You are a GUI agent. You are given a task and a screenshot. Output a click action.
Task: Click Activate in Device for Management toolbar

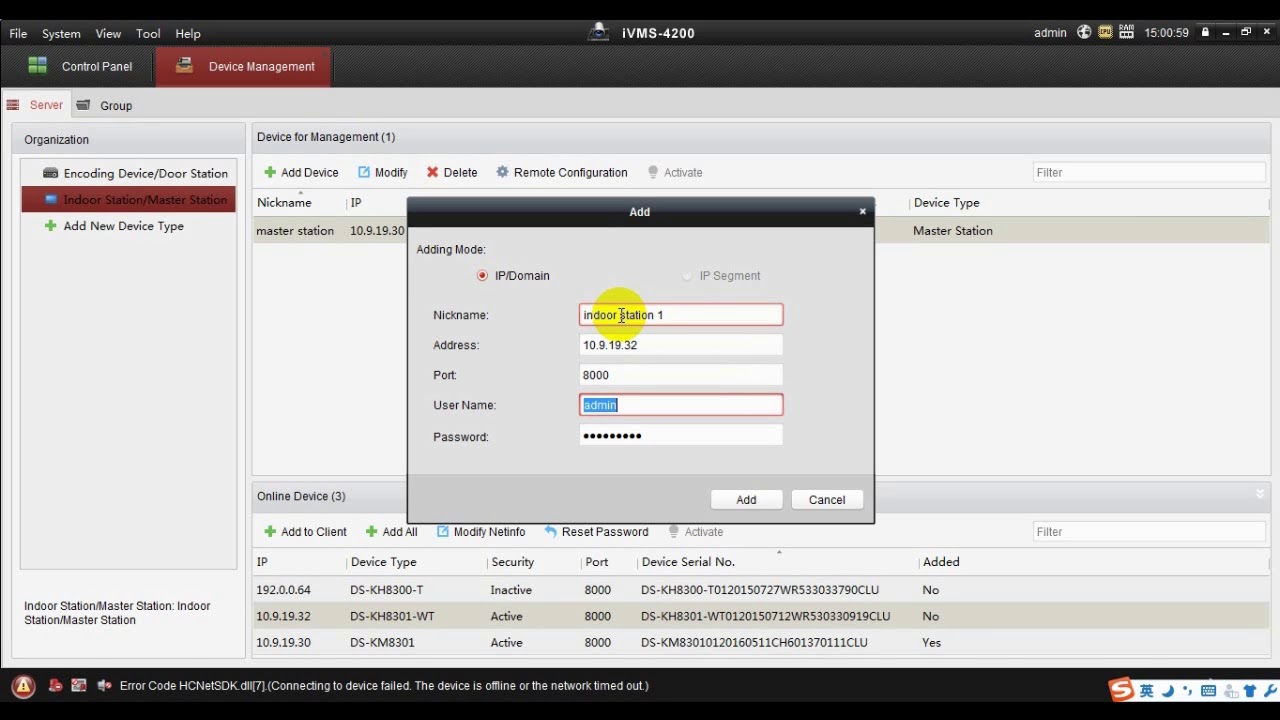click(x=675, y=172)
